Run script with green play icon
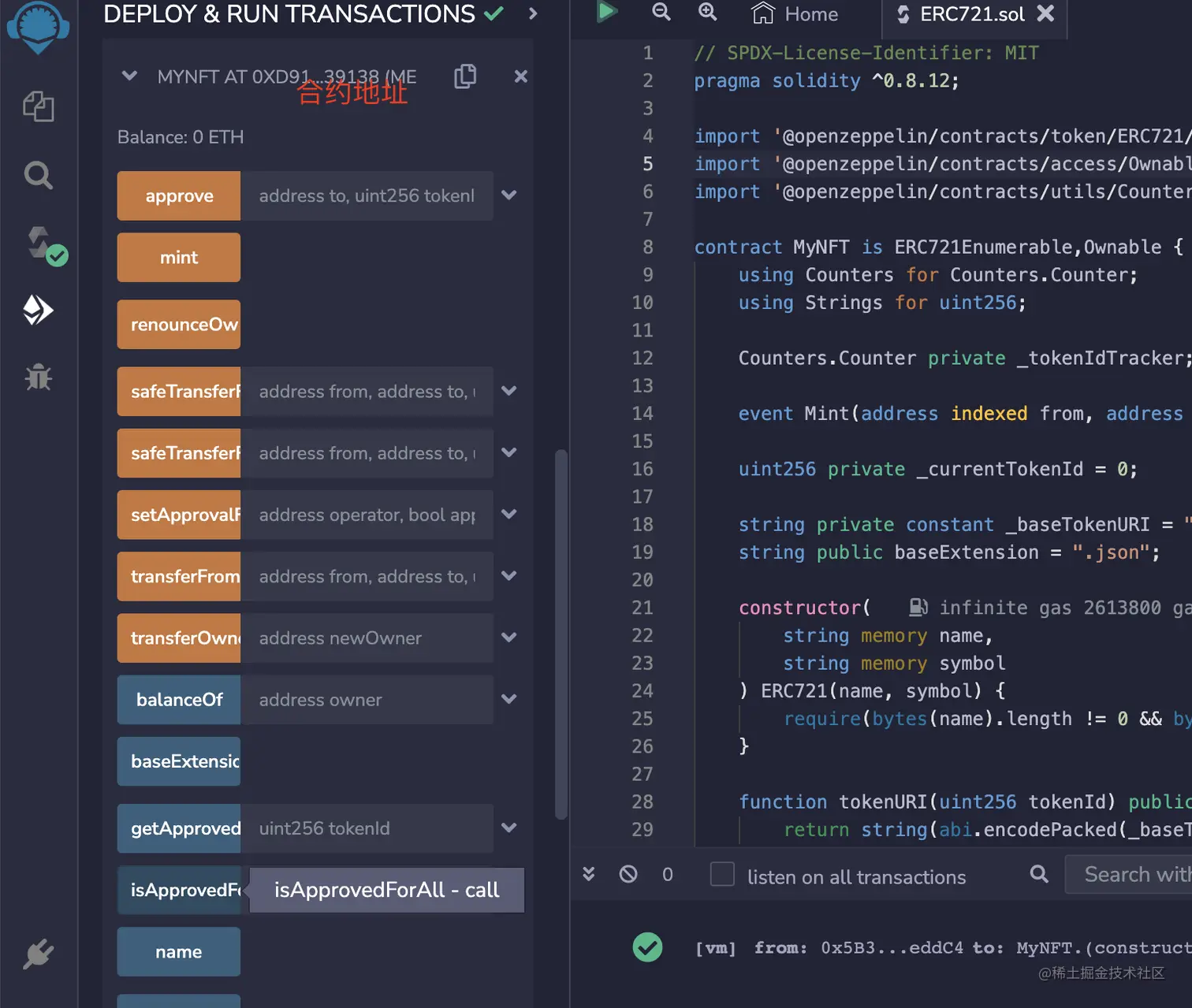1192x1008 pixels. (x=606, y=12)
